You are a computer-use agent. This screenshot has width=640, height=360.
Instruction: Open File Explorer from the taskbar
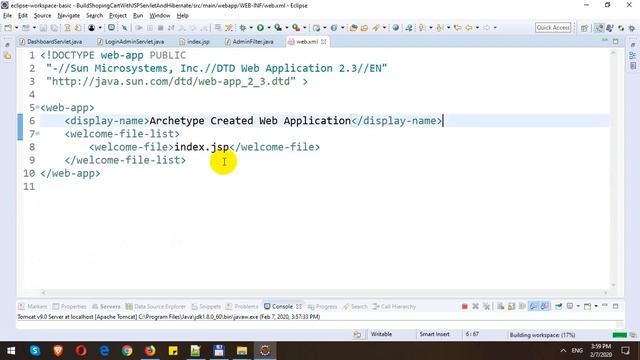coord(242,351)
